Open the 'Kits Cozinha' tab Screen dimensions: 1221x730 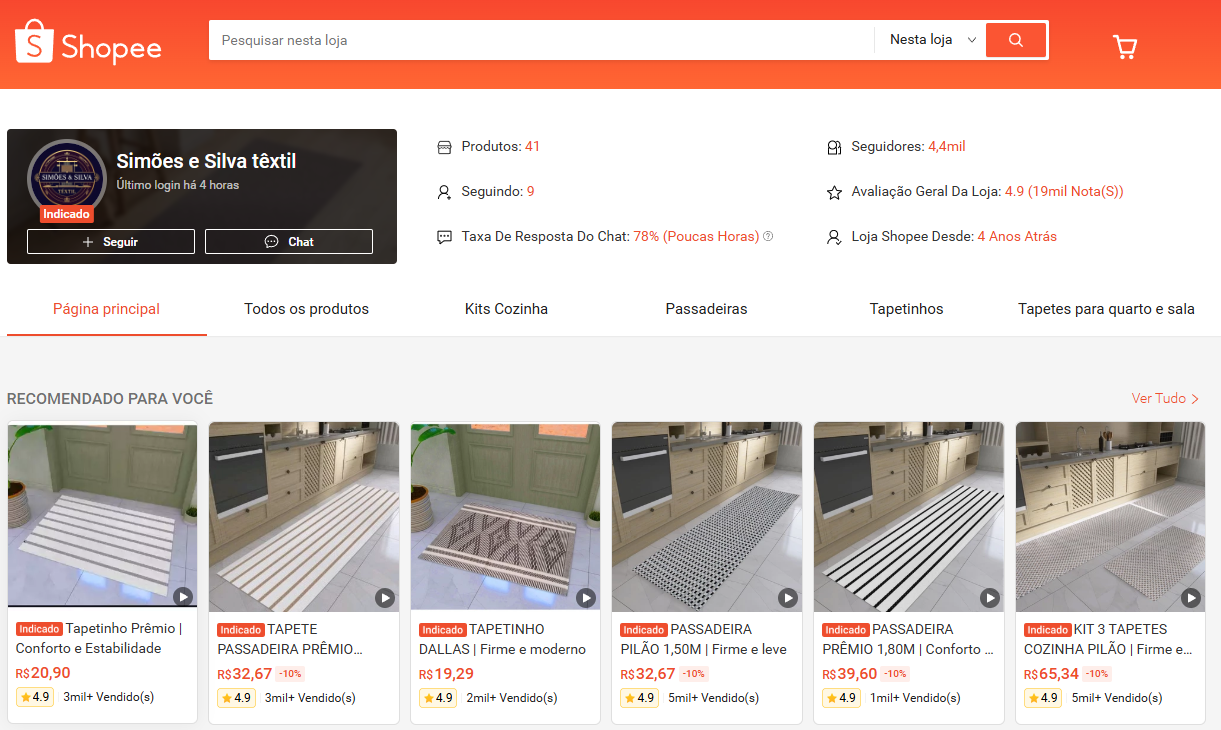tap(506, 309)
